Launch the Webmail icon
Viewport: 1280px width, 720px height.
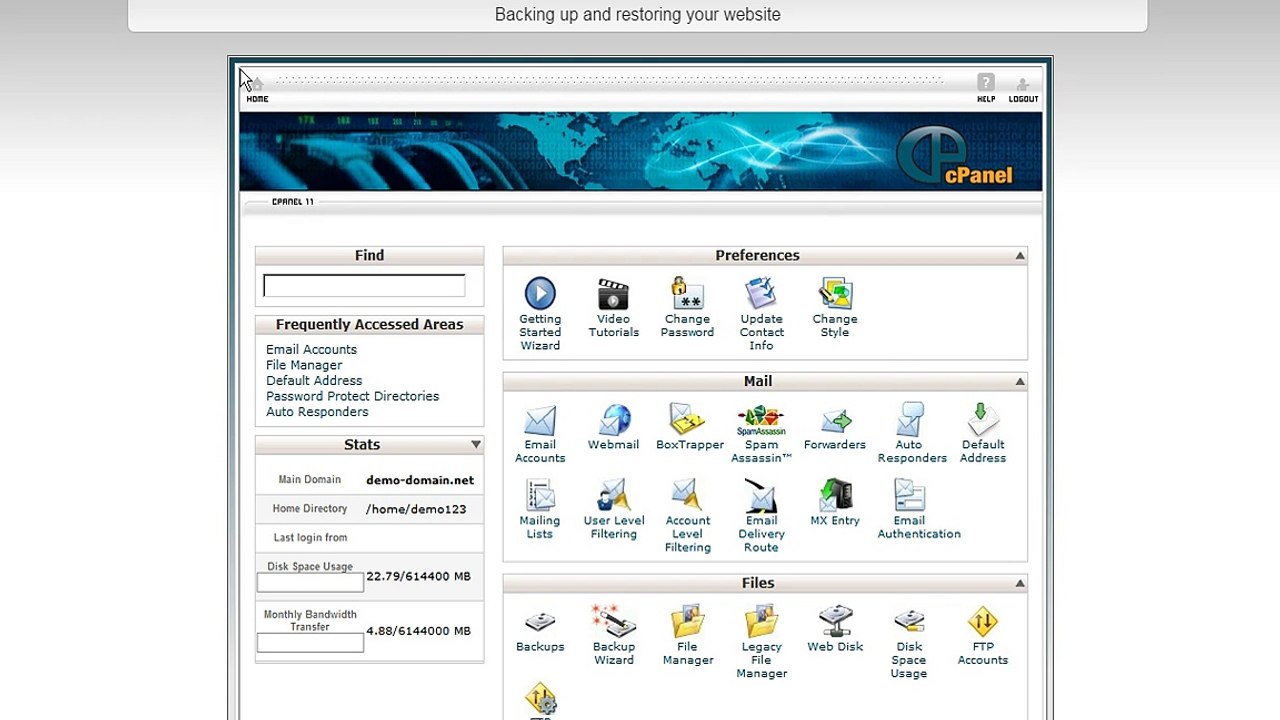(x=613, y=420)
